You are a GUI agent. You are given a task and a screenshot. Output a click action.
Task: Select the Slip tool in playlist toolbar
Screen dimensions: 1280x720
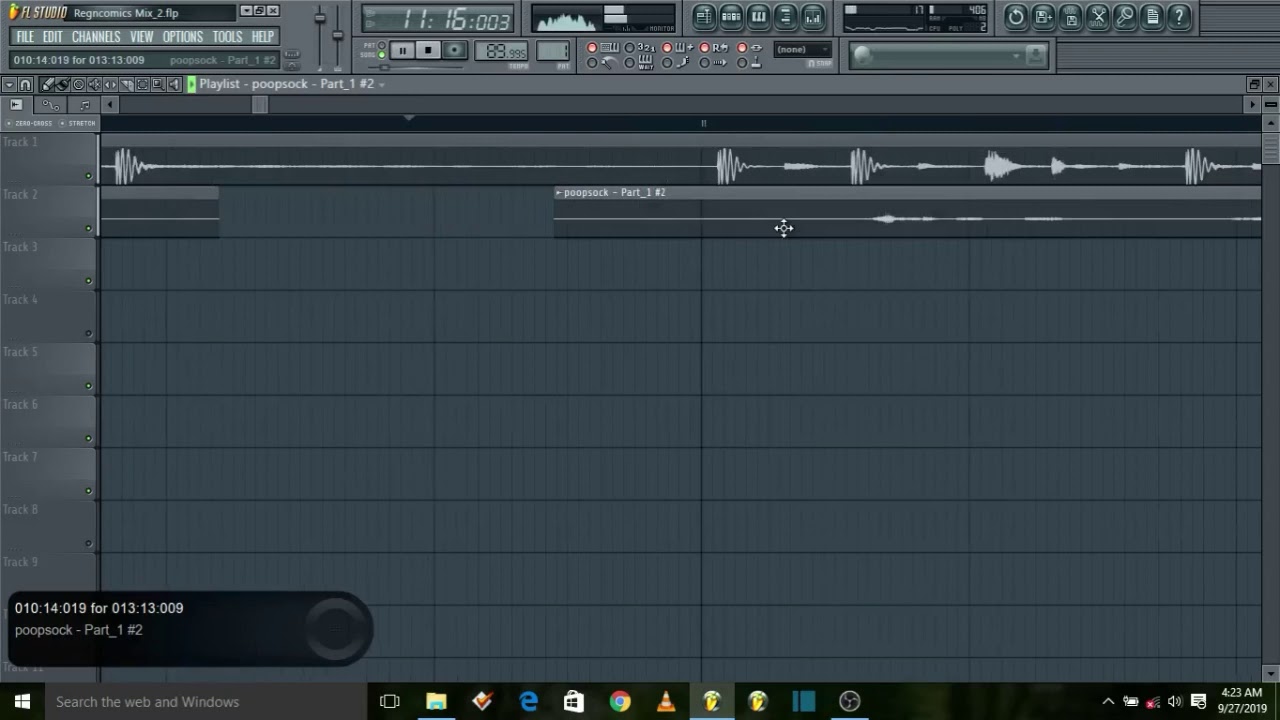tap(110, 84)
